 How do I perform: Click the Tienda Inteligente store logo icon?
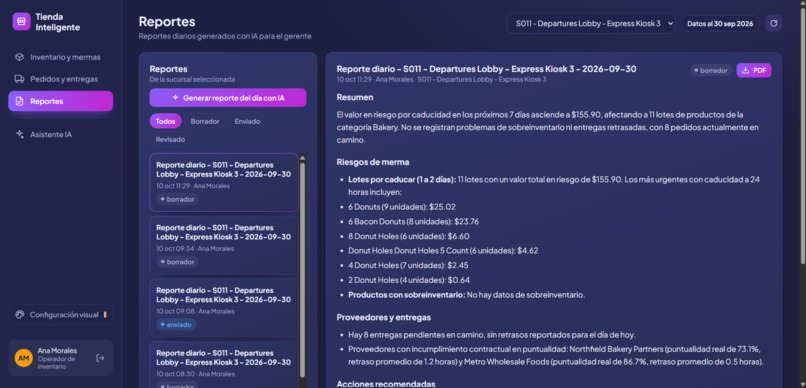(x=22, y=22)
